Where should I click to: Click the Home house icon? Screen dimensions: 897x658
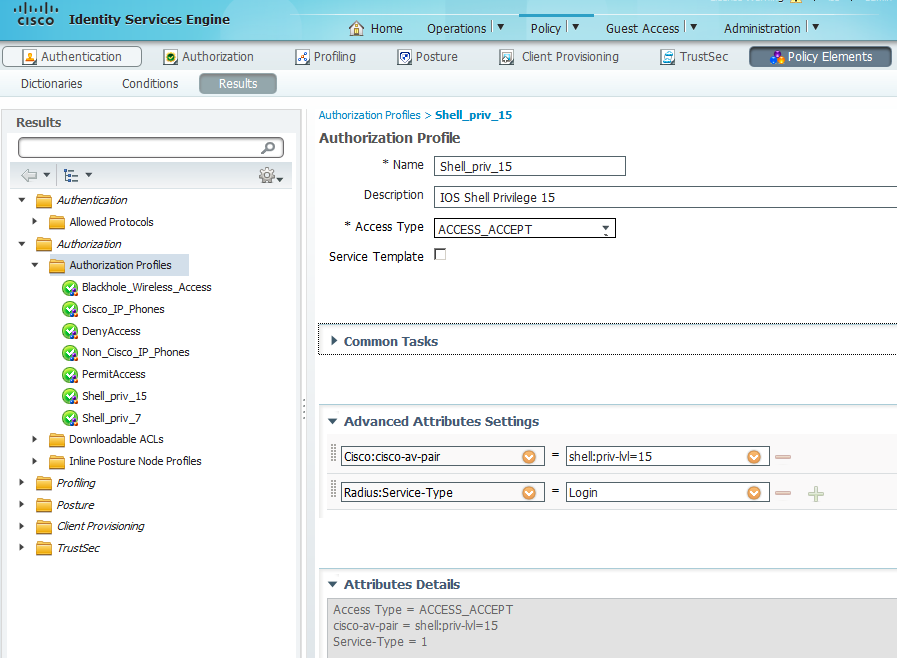point(356,28)
